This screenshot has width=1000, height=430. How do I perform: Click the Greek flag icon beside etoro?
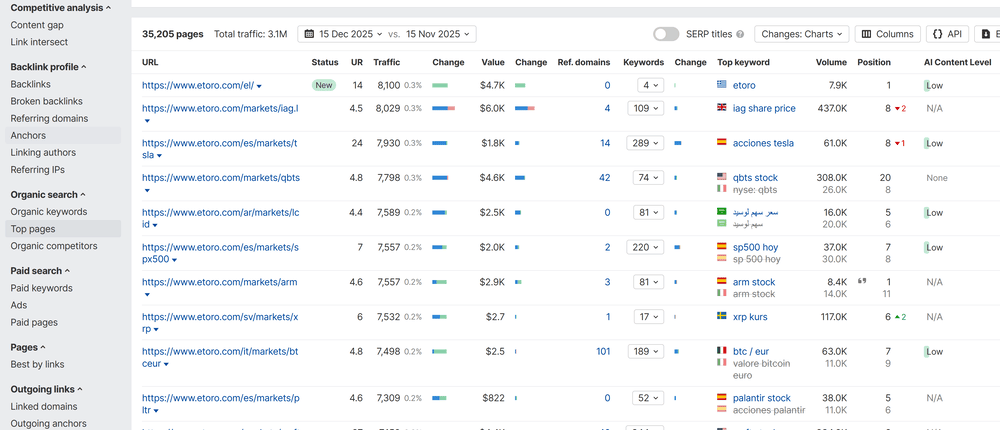point(722,85)
